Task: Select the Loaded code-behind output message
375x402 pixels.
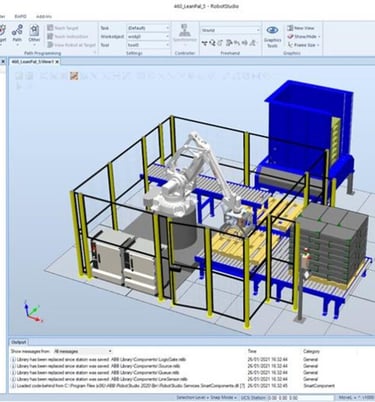Action: 128,386
